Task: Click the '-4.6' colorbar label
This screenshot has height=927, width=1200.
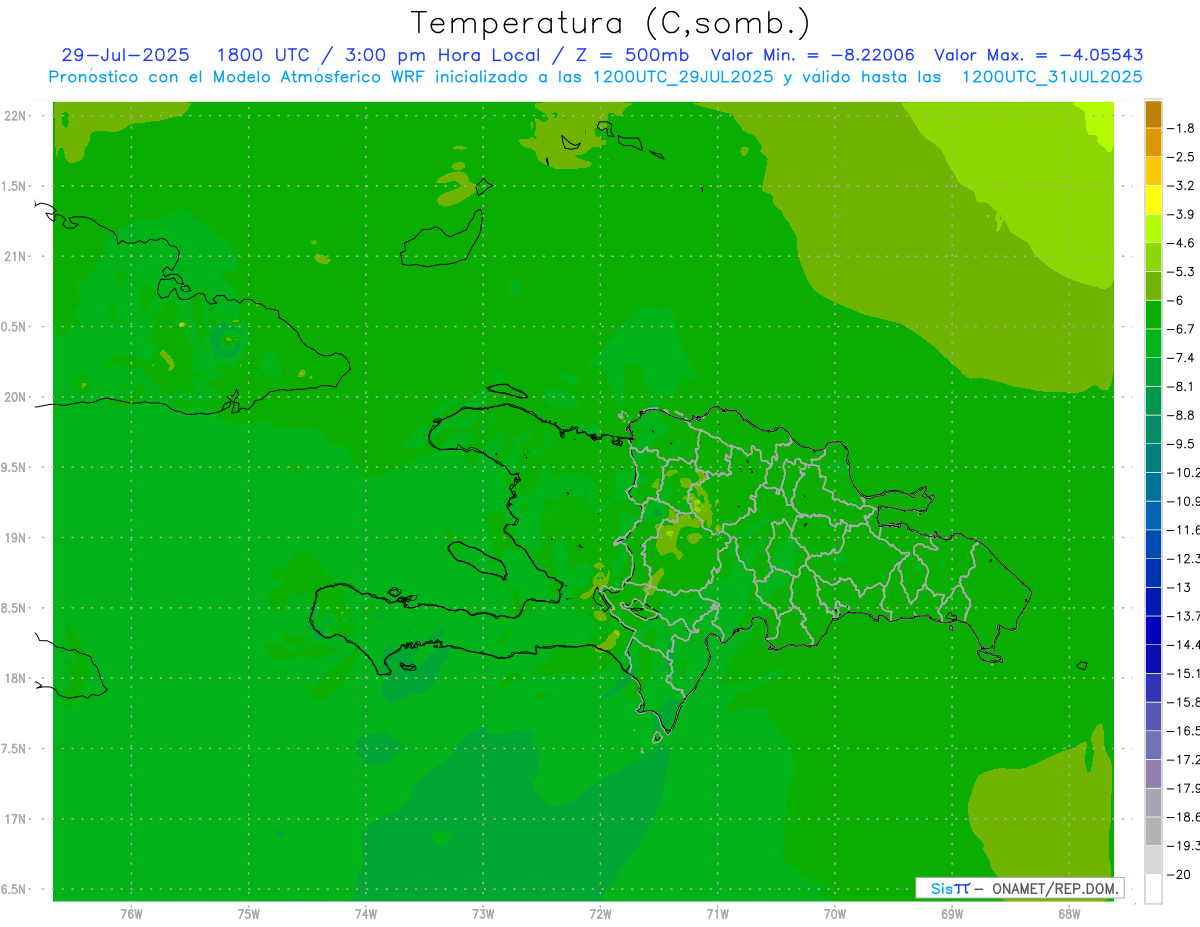Action: (1181, 243)
